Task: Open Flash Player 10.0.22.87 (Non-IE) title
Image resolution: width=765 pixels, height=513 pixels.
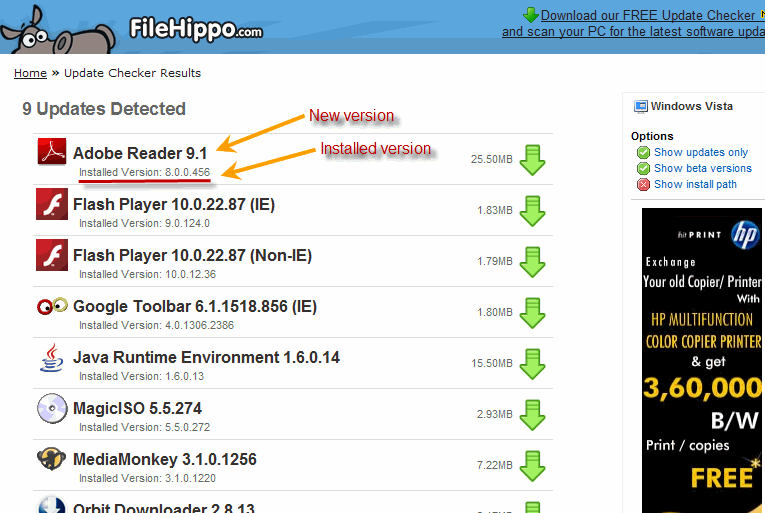Action: point(192,255)
